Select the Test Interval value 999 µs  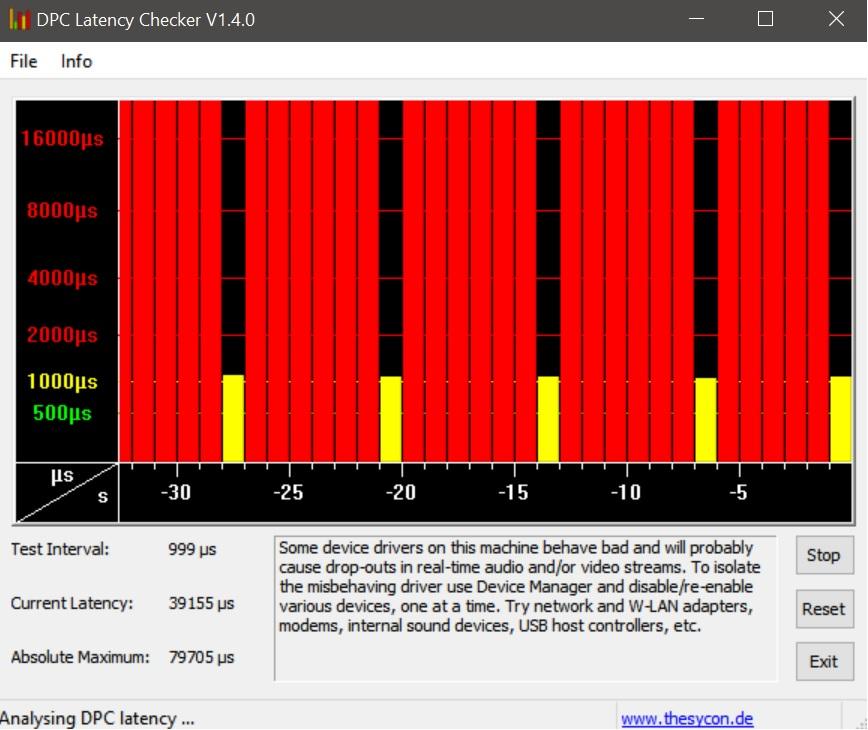click(192, 550)
